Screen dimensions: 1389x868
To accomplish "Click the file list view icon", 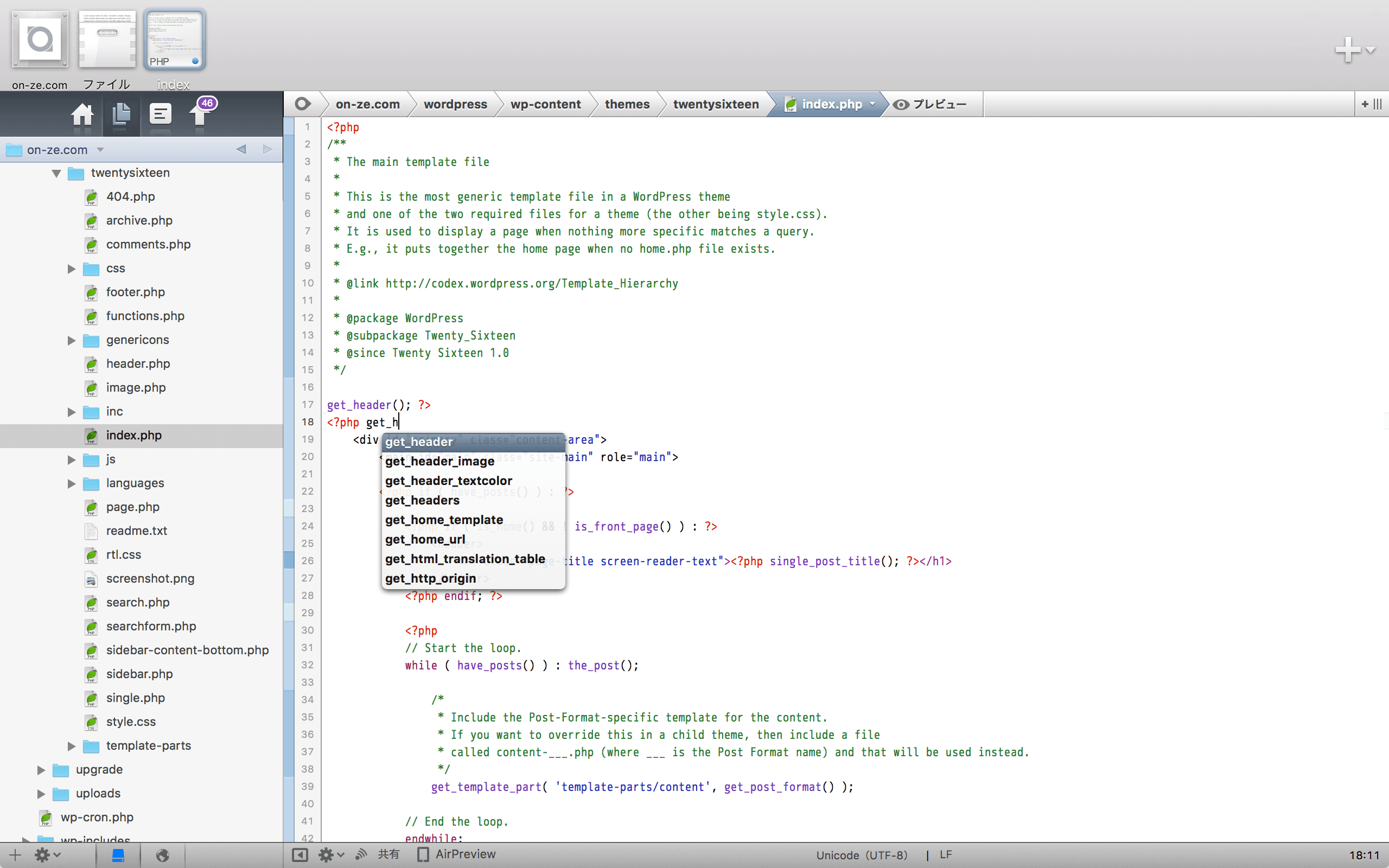I will click(159, 113).
